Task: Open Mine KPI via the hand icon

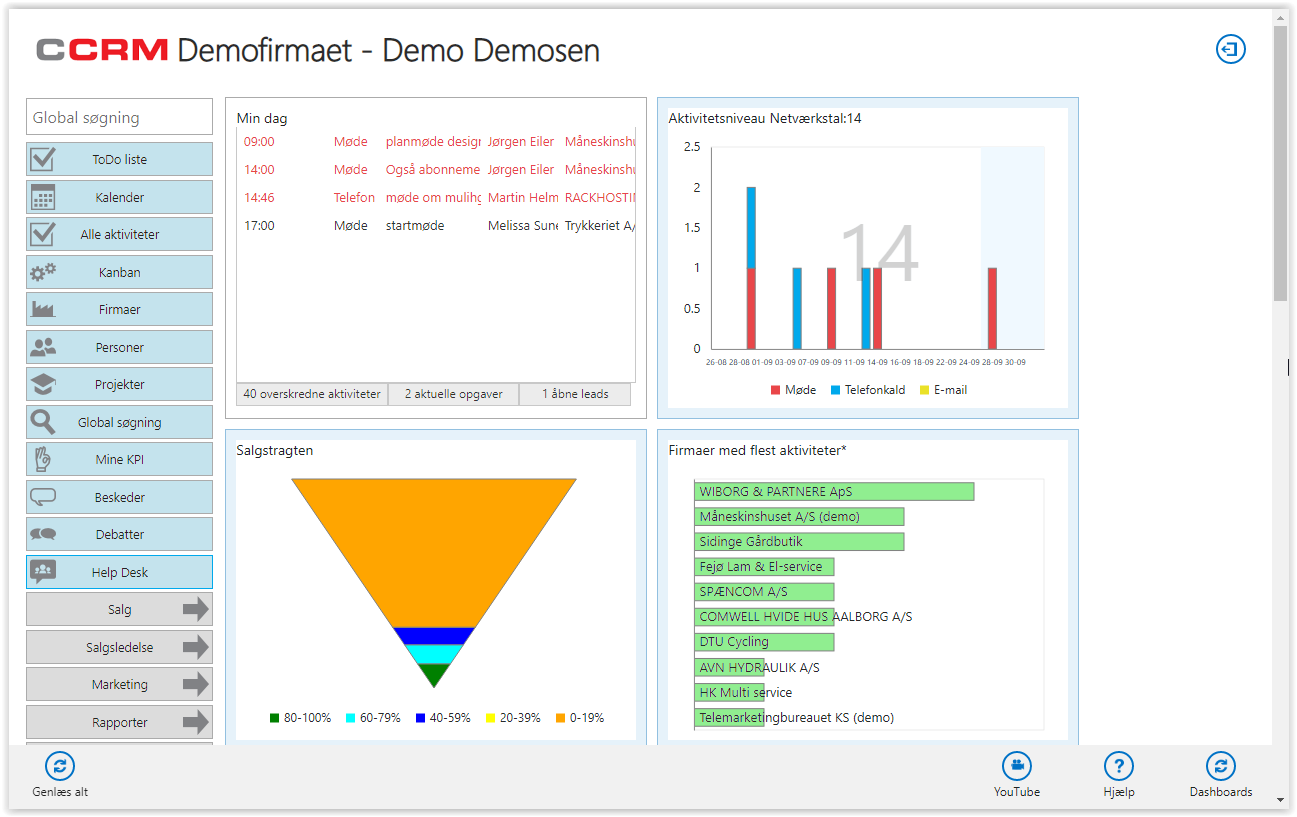Action: (x=45, y=459)
